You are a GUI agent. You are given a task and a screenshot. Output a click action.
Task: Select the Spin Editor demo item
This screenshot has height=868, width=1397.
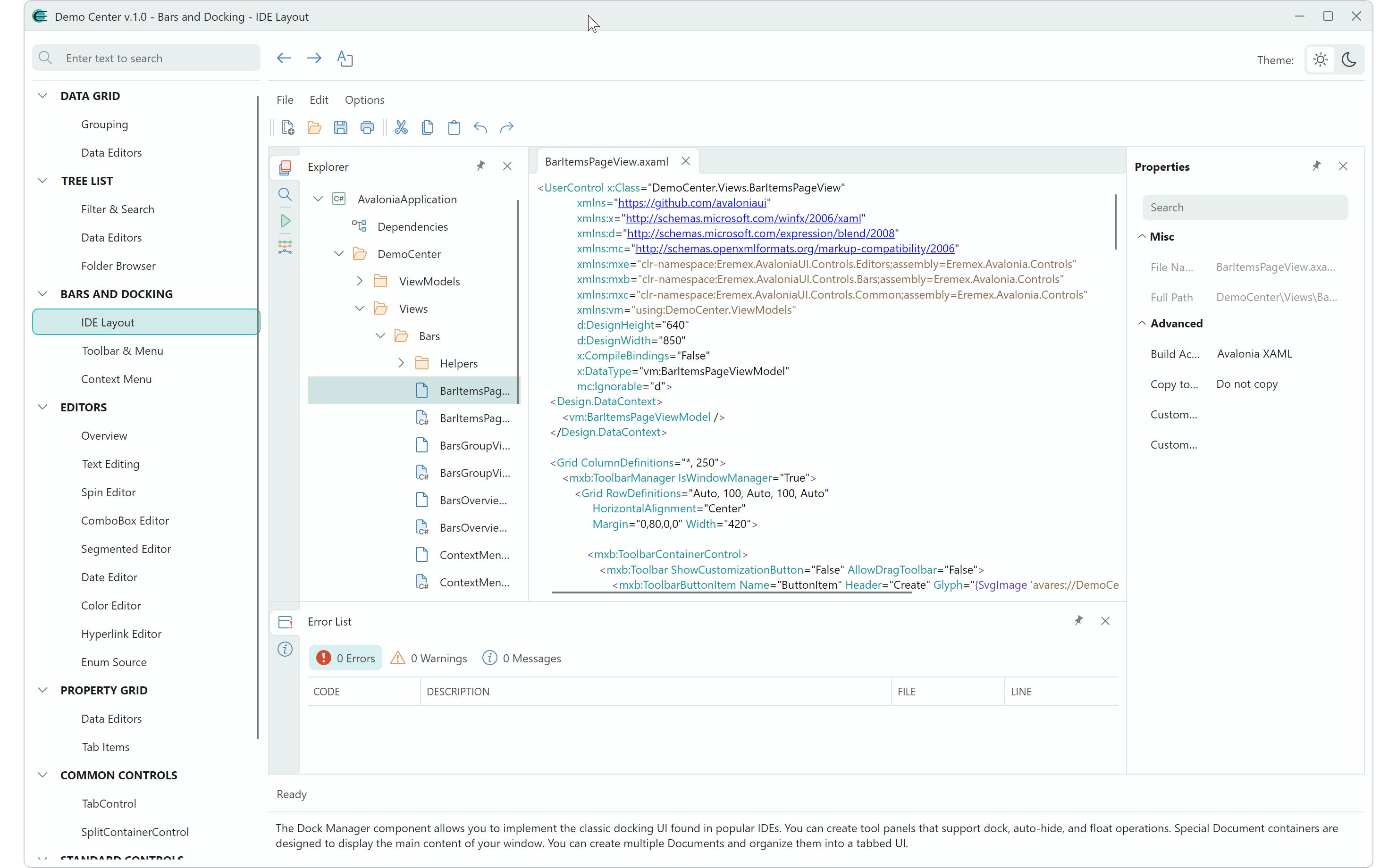coord(108,492)
